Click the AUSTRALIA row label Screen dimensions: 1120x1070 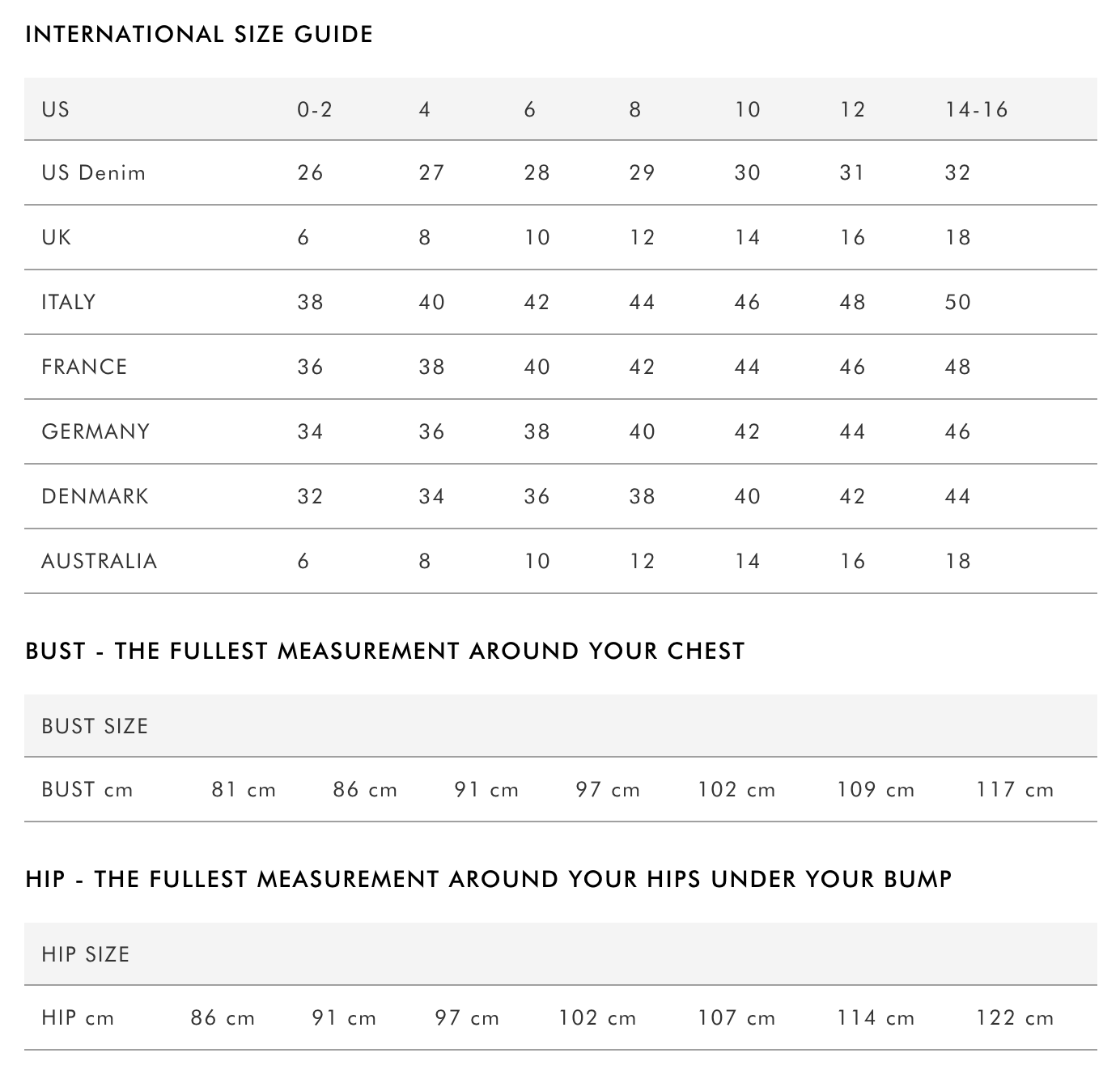[99, 561]
